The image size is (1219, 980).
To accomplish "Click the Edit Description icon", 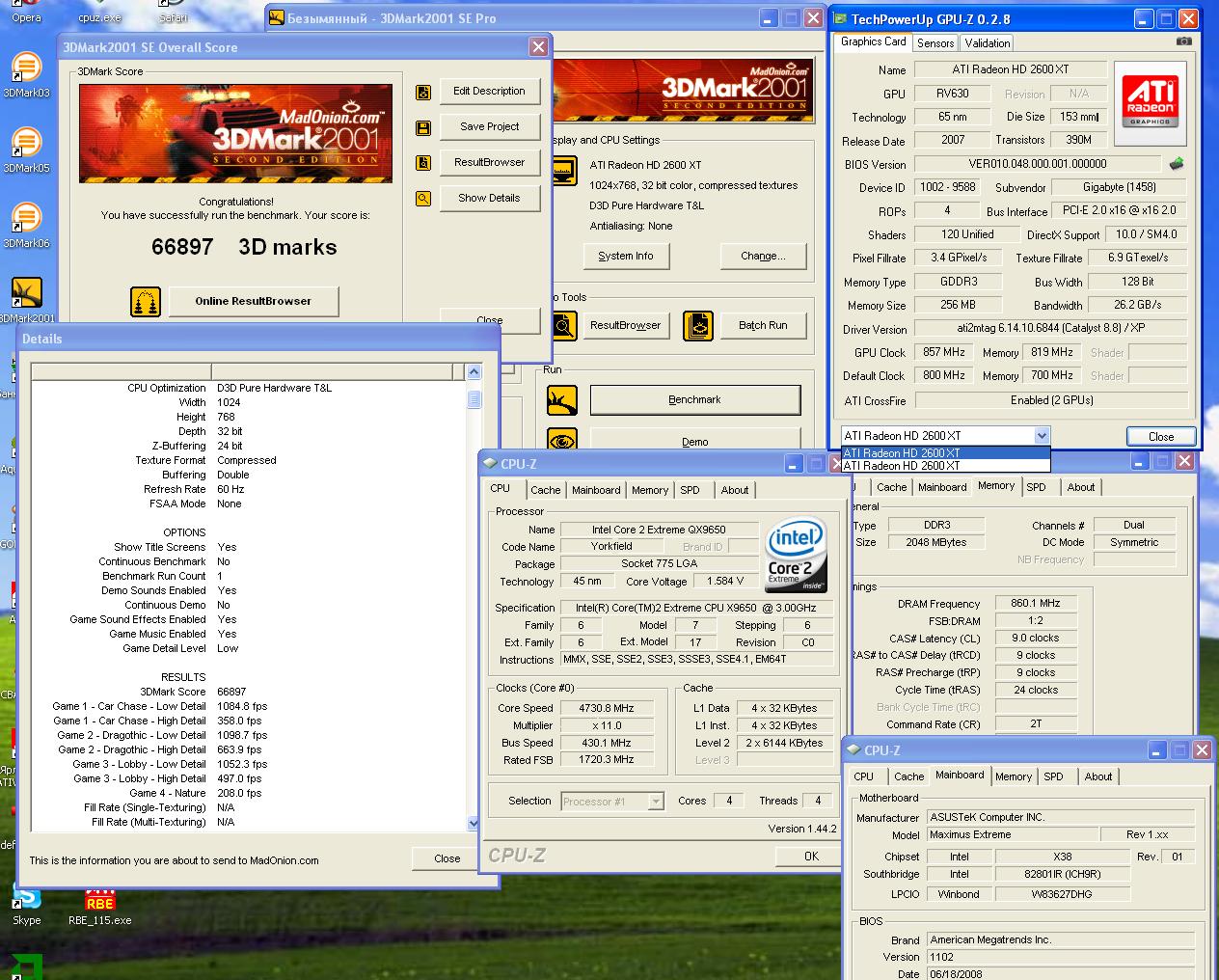I will pyautogui.click(x=422, y=92).
